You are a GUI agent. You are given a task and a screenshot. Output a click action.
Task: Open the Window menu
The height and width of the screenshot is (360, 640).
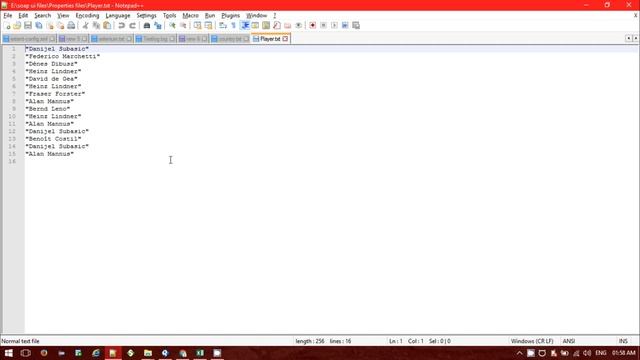click(256, 16)
